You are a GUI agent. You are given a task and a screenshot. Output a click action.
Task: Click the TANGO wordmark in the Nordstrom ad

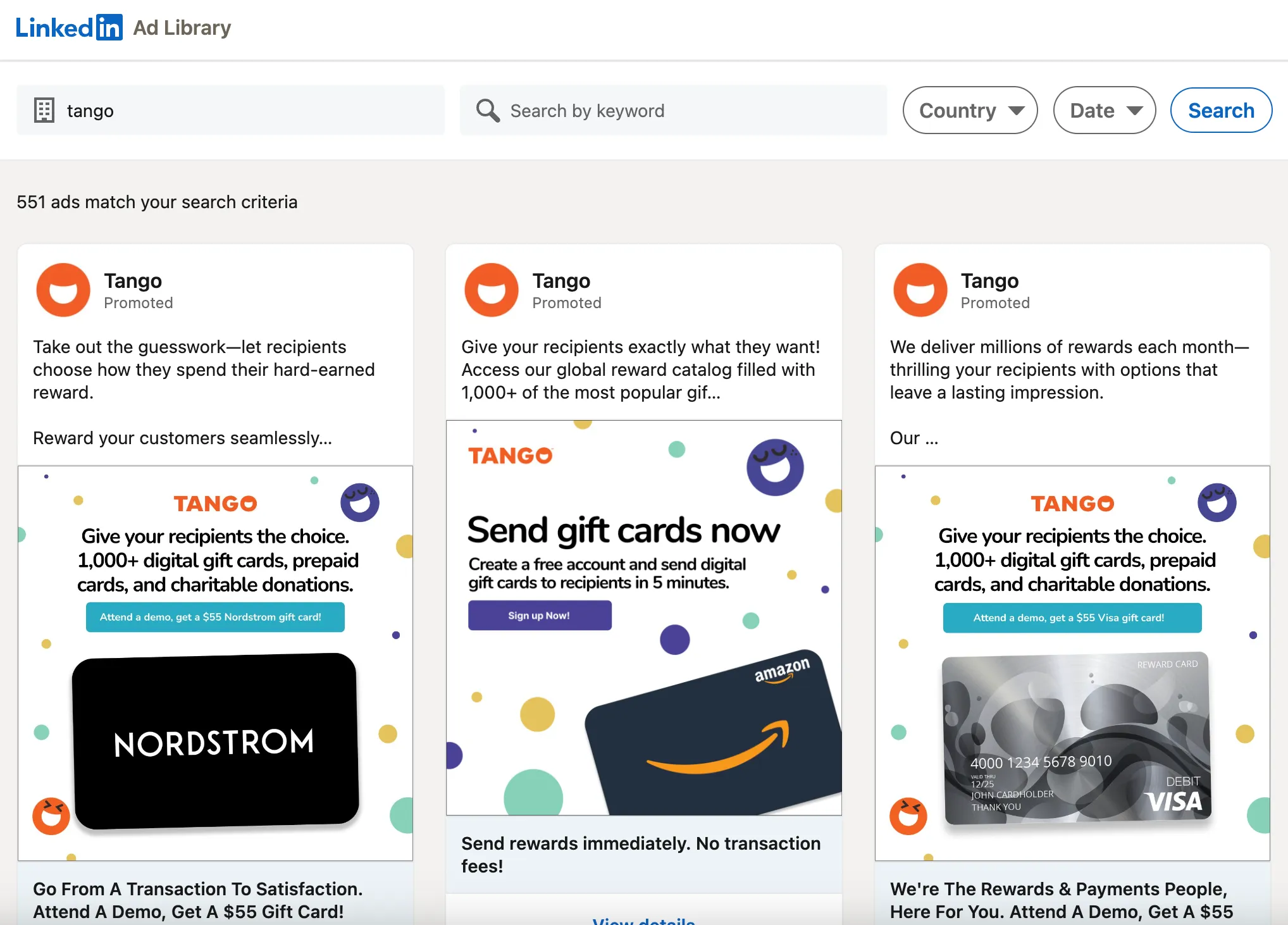click(x=215, y=504)
